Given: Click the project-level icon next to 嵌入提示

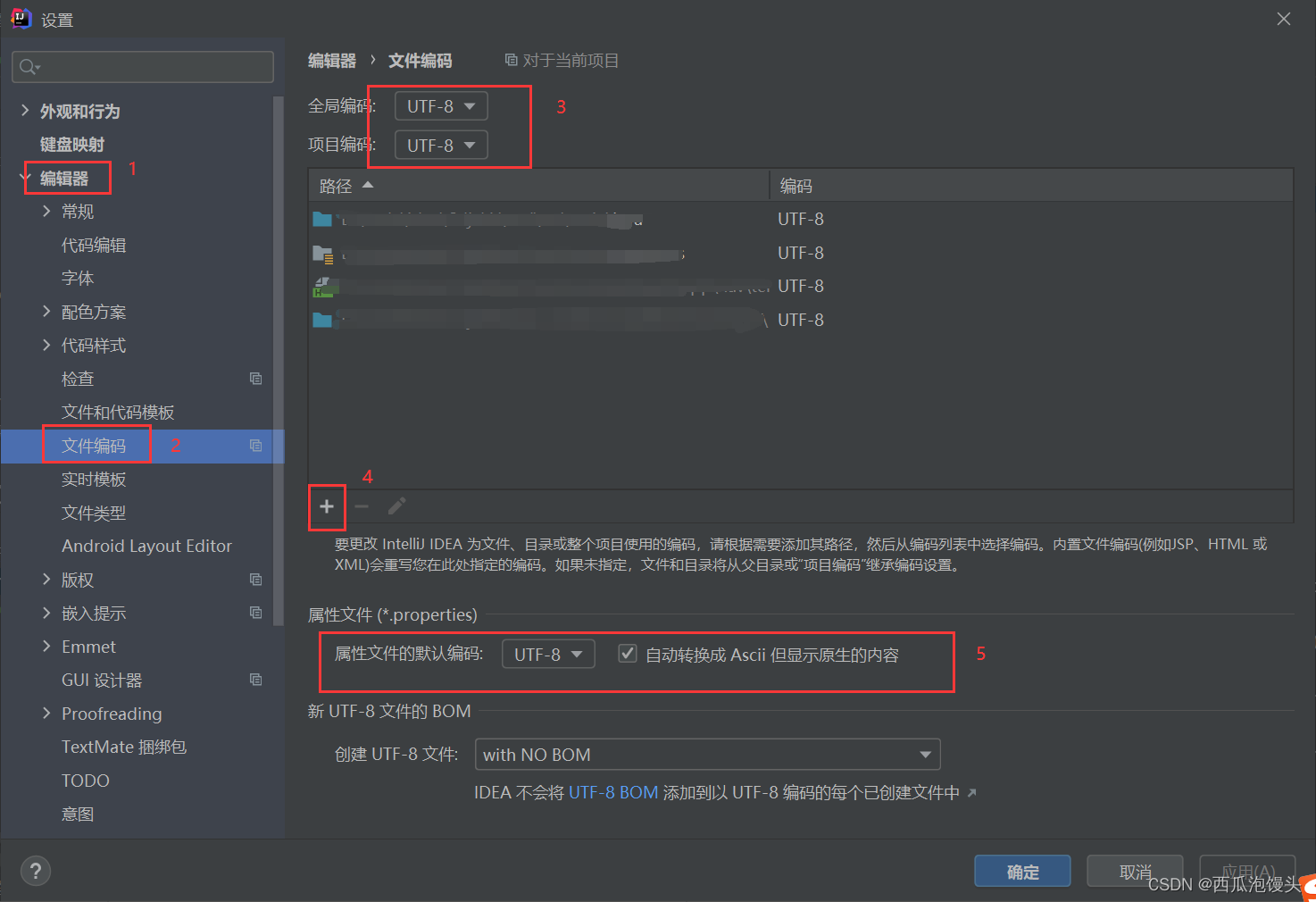Looking at the screenshot, I should pos(256,613).
